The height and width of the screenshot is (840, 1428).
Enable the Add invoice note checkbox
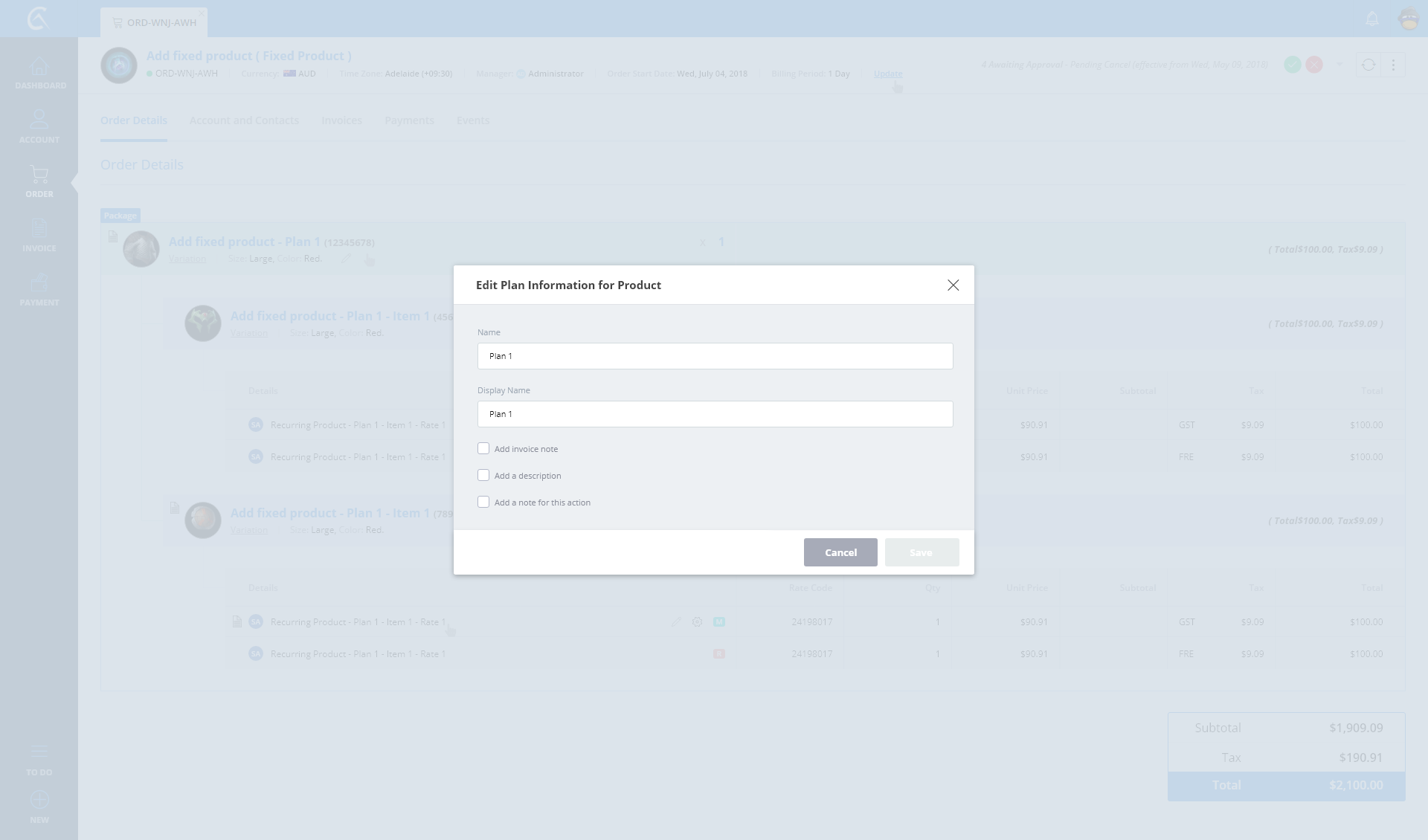click(483, 448)
